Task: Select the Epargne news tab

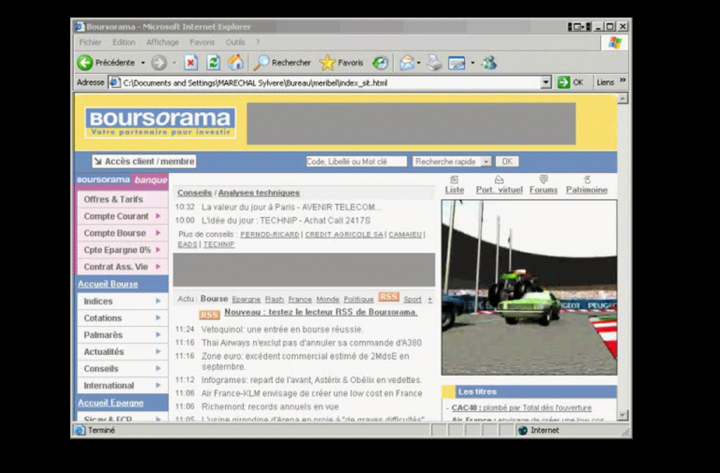Action: (x=246, y=299)
